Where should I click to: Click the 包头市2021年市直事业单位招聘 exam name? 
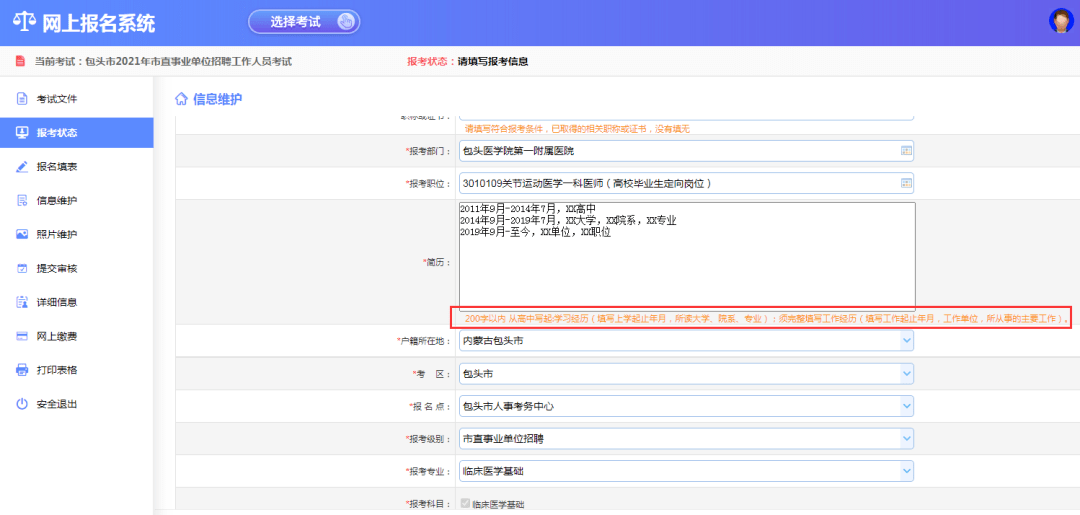tap(189, 61)
